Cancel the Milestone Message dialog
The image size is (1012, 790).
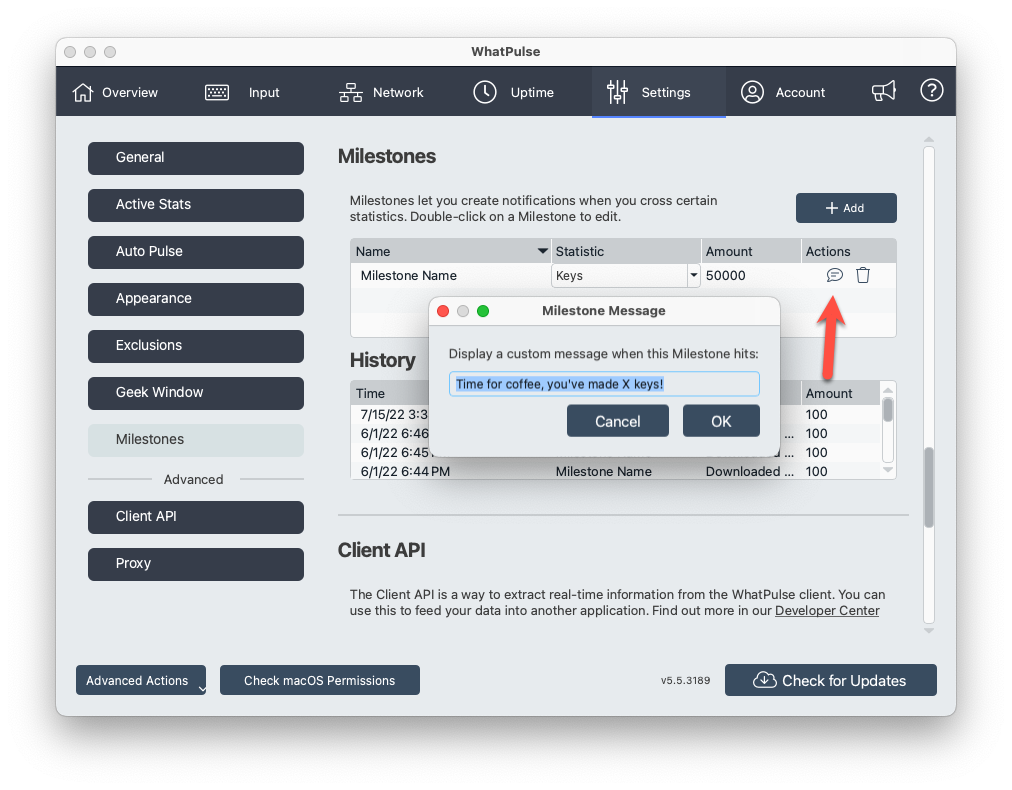(617, 421)
